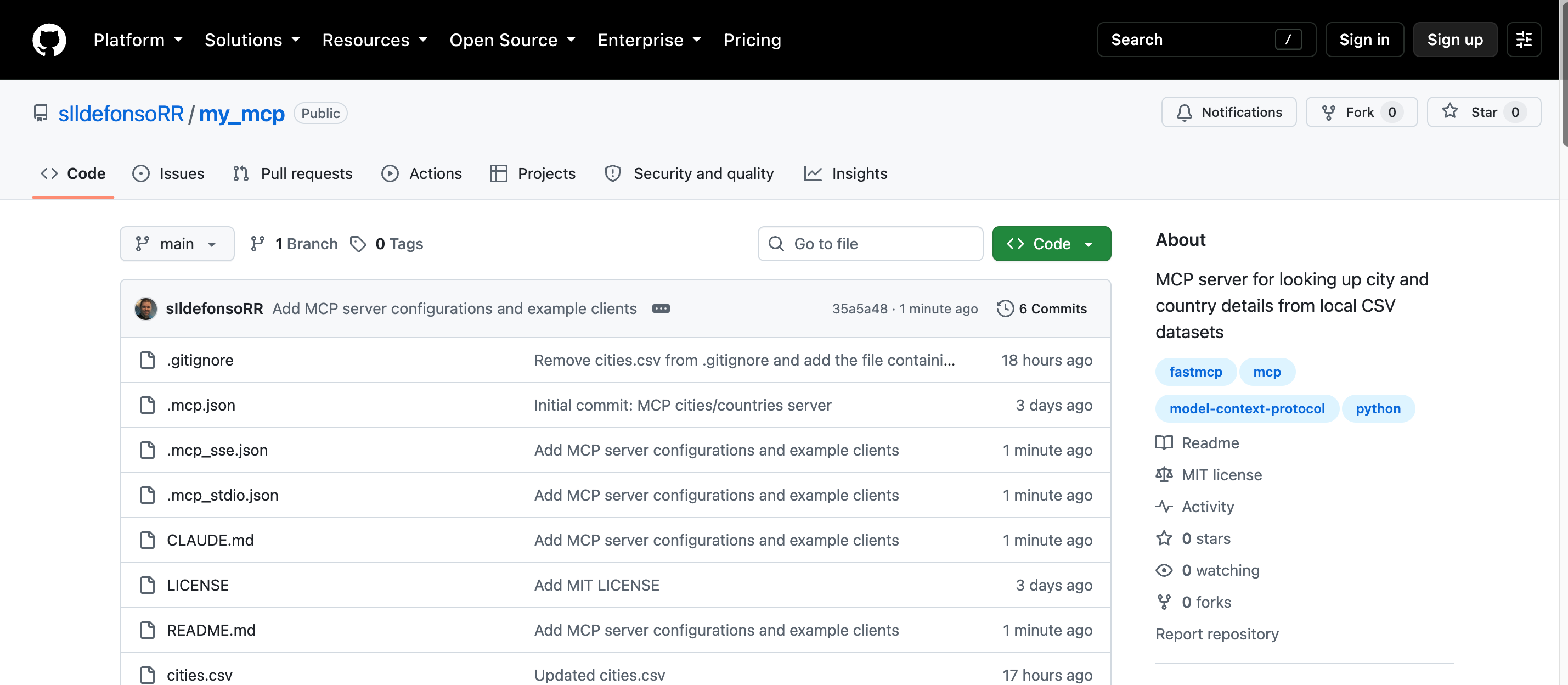The image size is (1568, 685).
Task: Open the 35a5a48 commit hash link
Action: pos(860,310)
